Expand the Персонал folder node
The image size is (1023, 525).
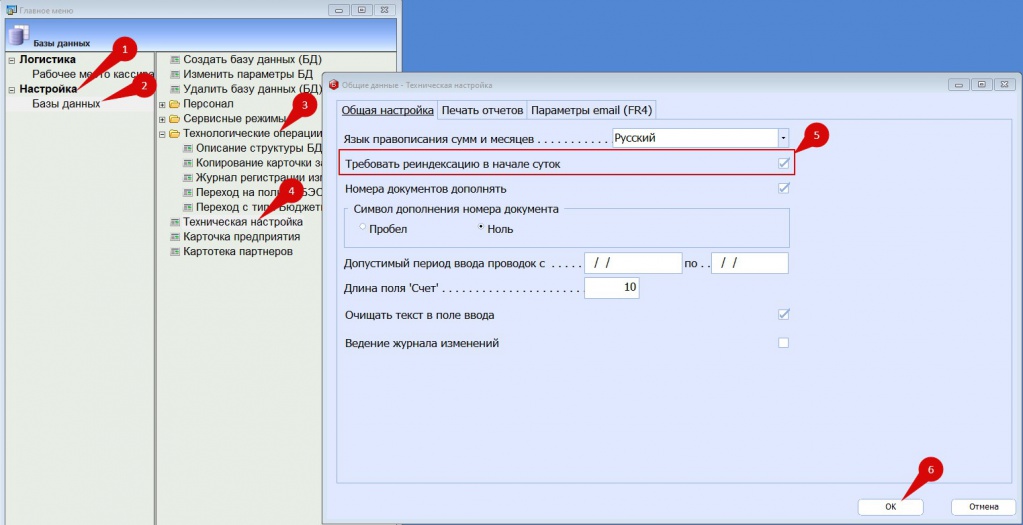tap(162, 104)
